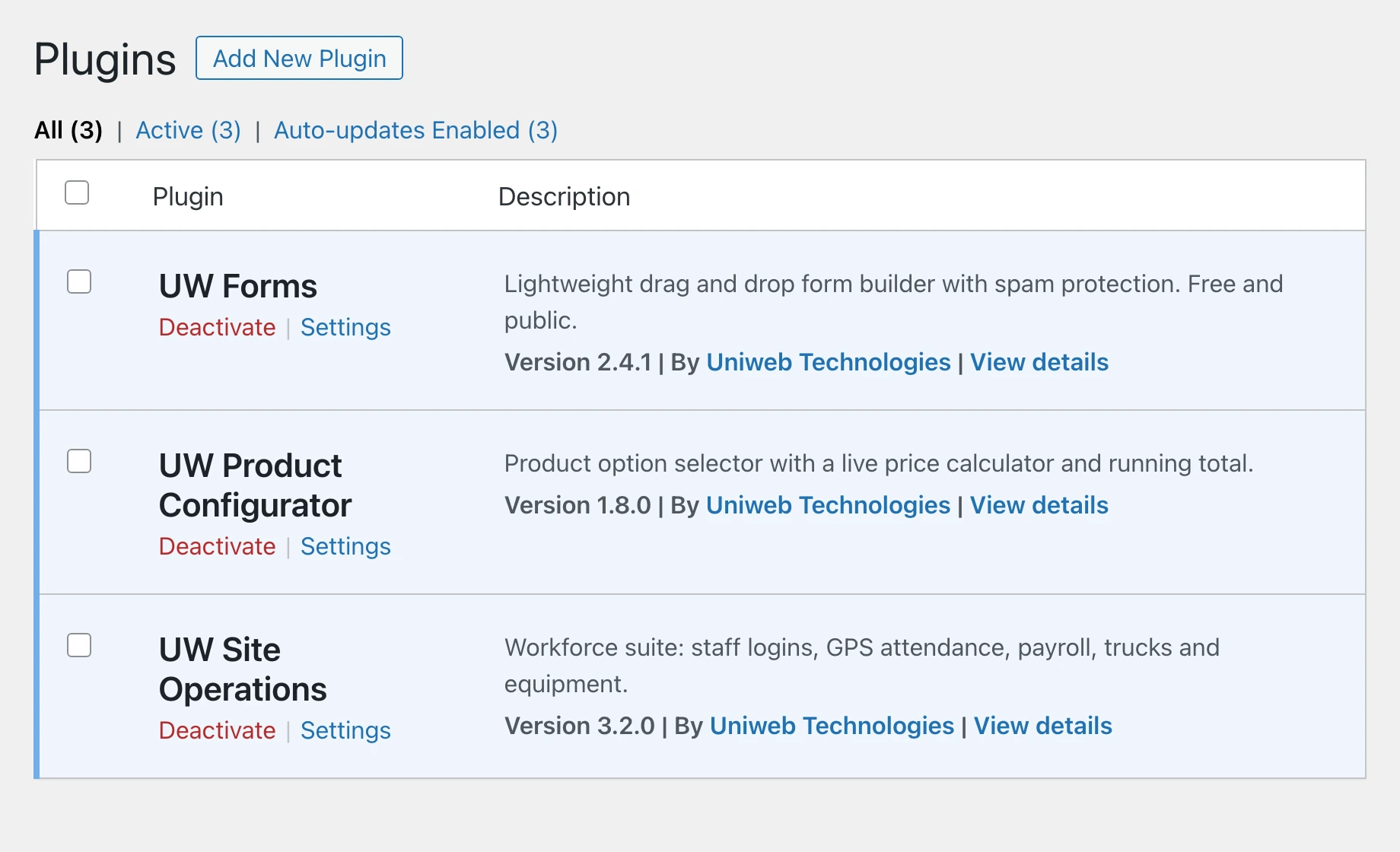This screenshot has height=852, width=1400.
Task: Click the 'Product option selector' description text
Action: tap(878, 463)
